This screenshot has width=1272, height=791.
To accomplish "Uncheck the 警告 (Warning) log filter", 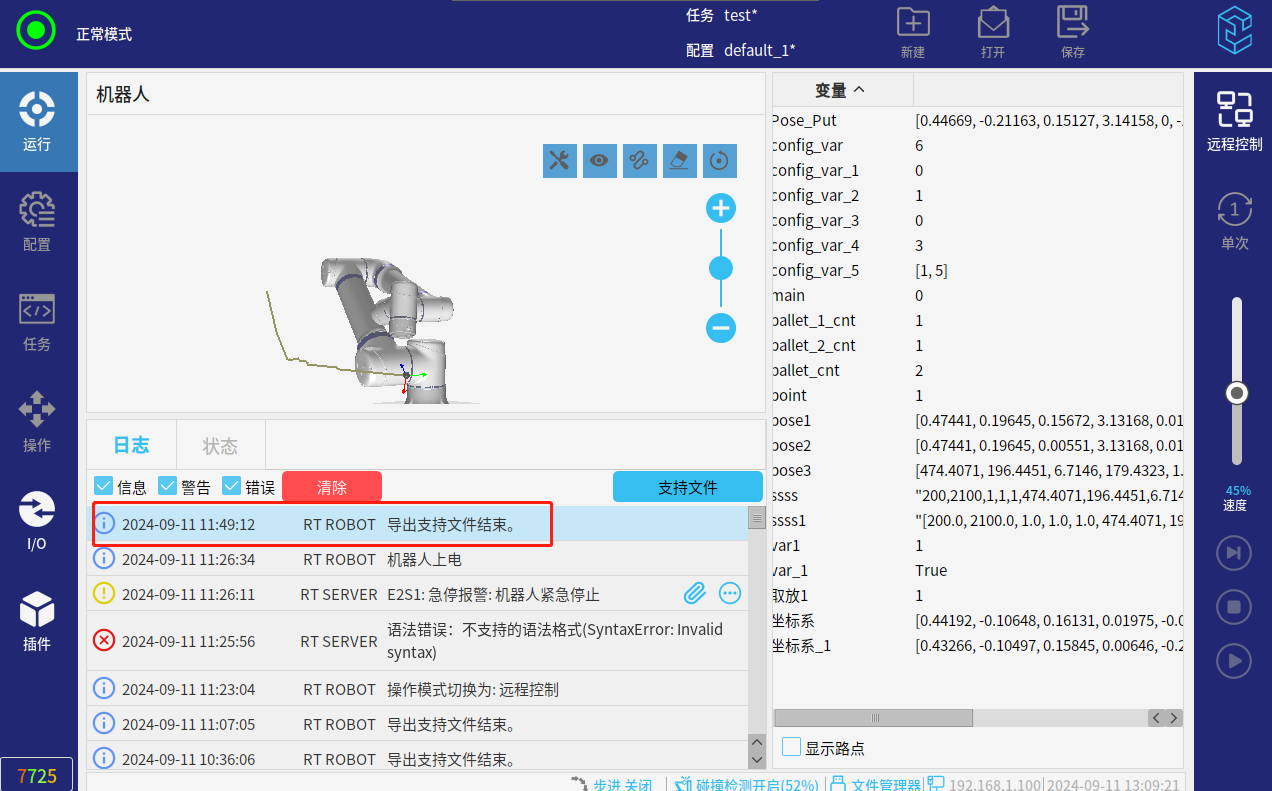I will pos(167,486).
